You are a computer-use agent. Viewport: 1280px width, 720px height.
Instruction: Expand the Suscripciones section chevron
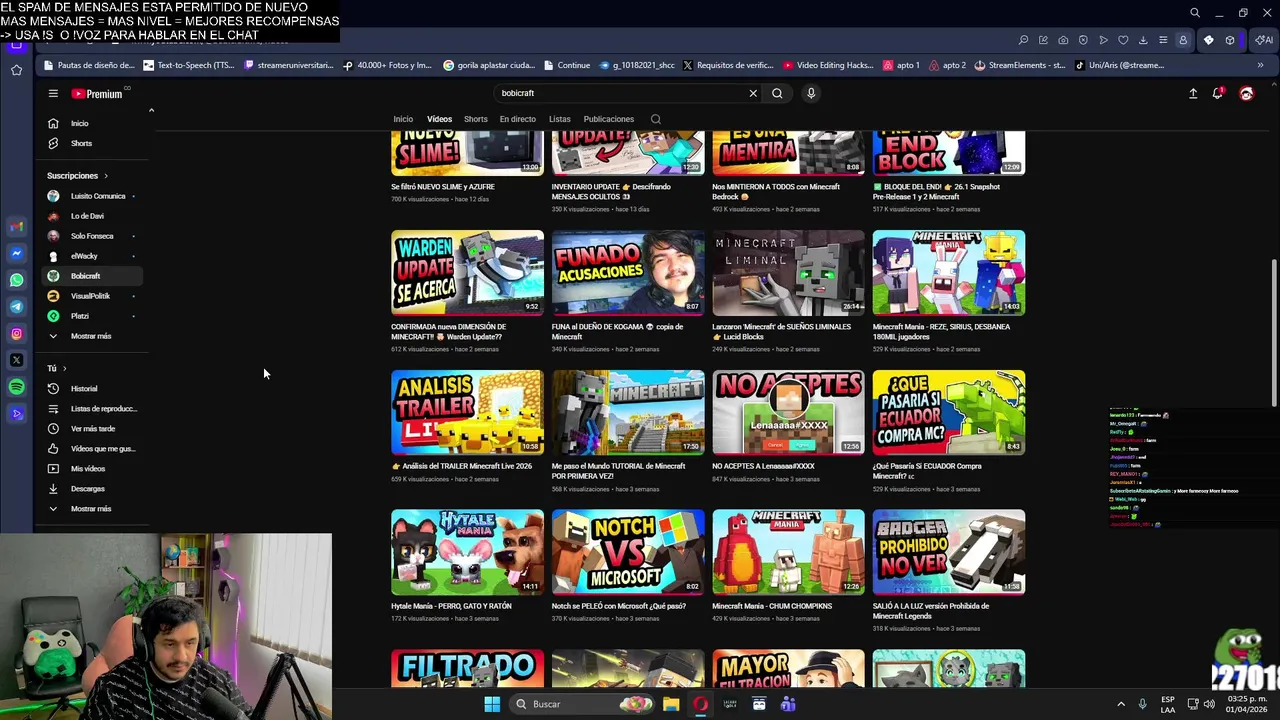click(106, 176)
